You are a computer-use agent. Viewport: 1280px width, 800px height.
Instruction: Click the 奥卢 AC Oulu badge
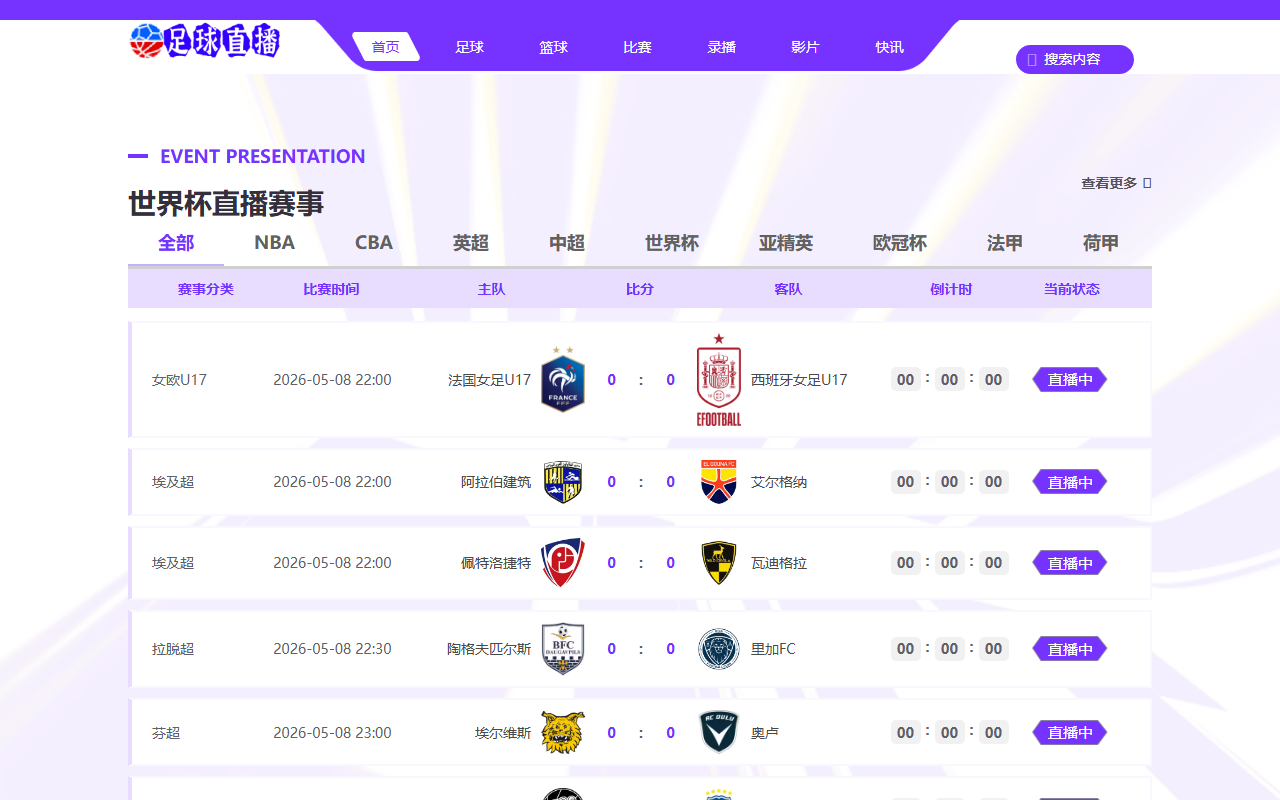tap(719, 733)
